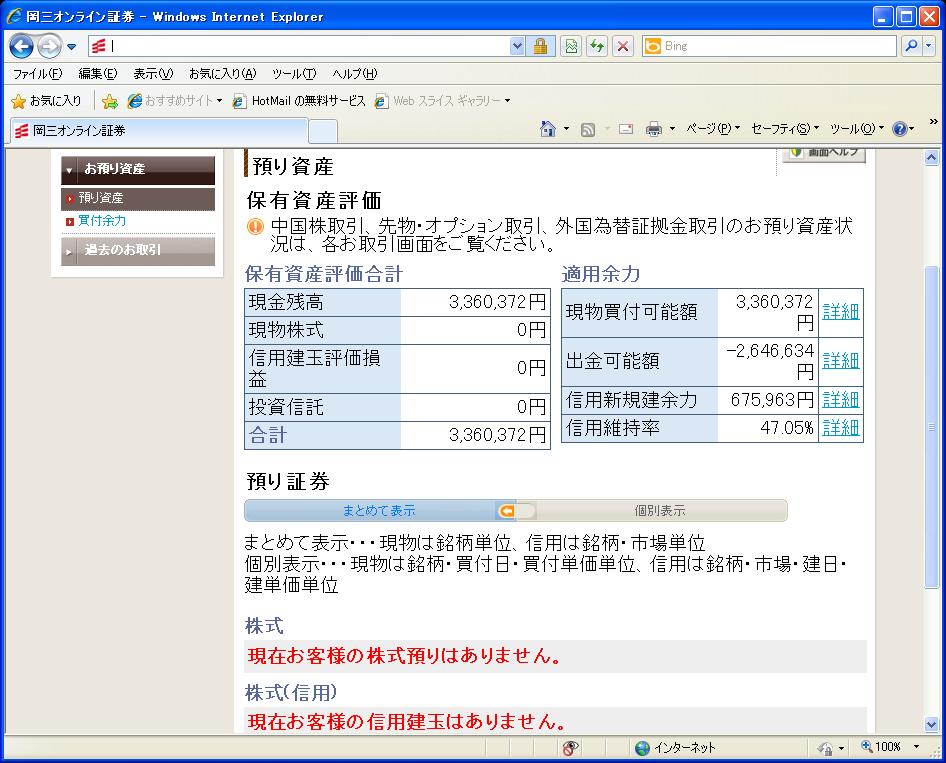This screenshot has width=946, height=763.
Task: Open 詳細 link for 出金可能額
Action: 840,361
